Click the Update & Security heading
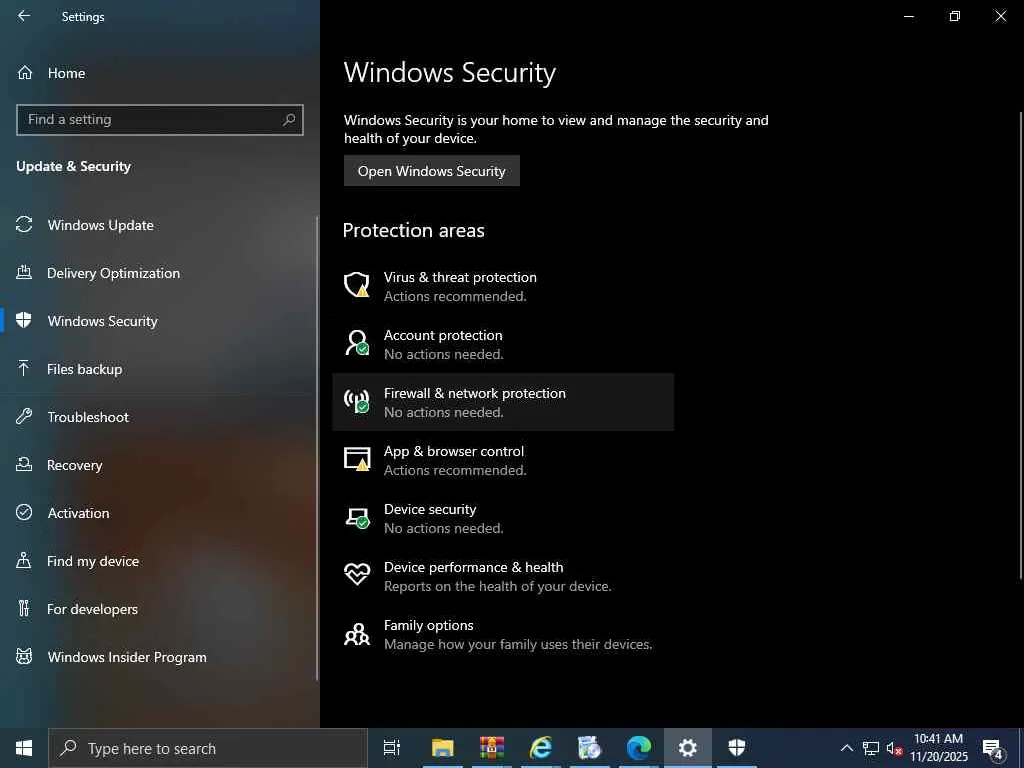The height and width of the screenshot is (768, 1024). click(x=74, y=166)
